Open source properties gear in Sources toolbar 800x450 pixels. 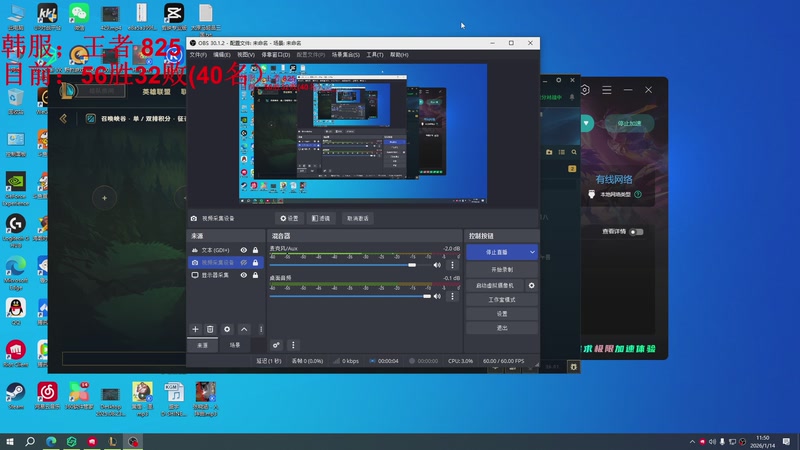(227, 329)
